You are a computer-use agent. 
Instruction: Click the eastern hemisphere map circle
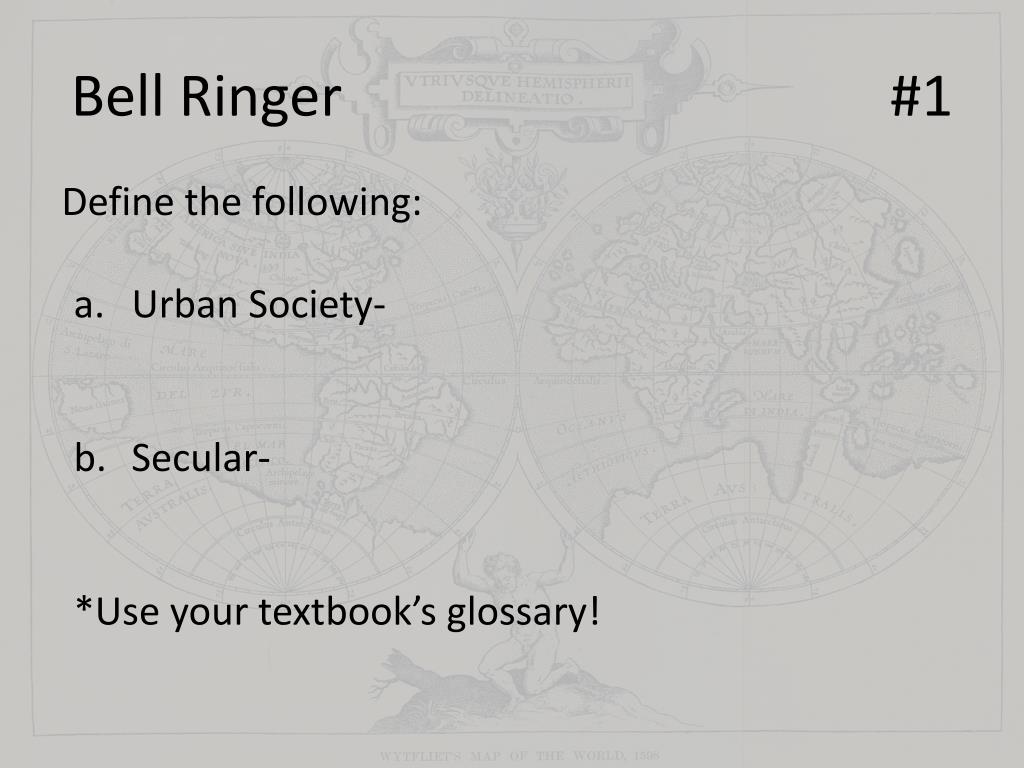761,372
